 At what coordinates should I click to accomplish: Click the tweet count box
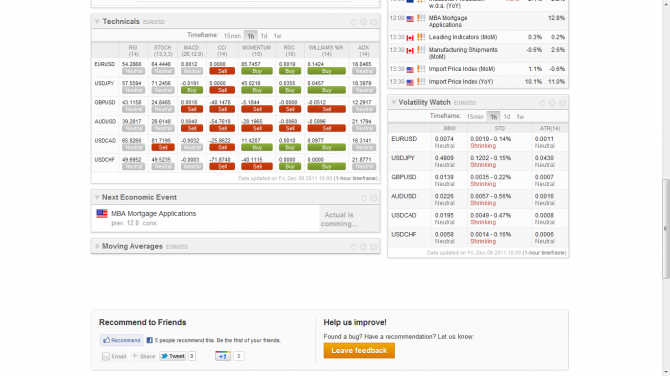[x=192, y=356]
